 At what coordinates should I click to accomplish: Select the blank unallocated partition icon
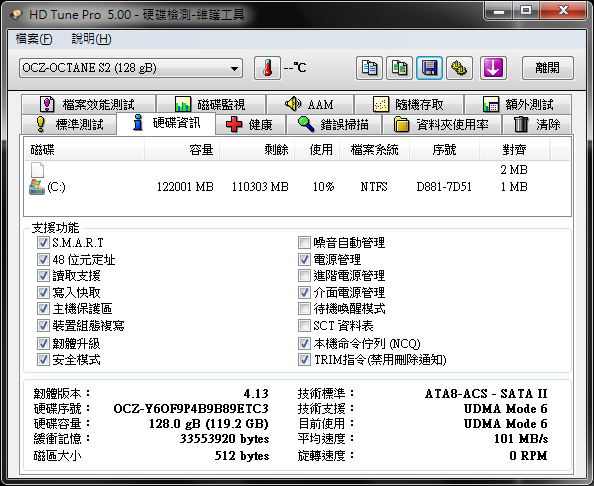(x=37, y=170)
